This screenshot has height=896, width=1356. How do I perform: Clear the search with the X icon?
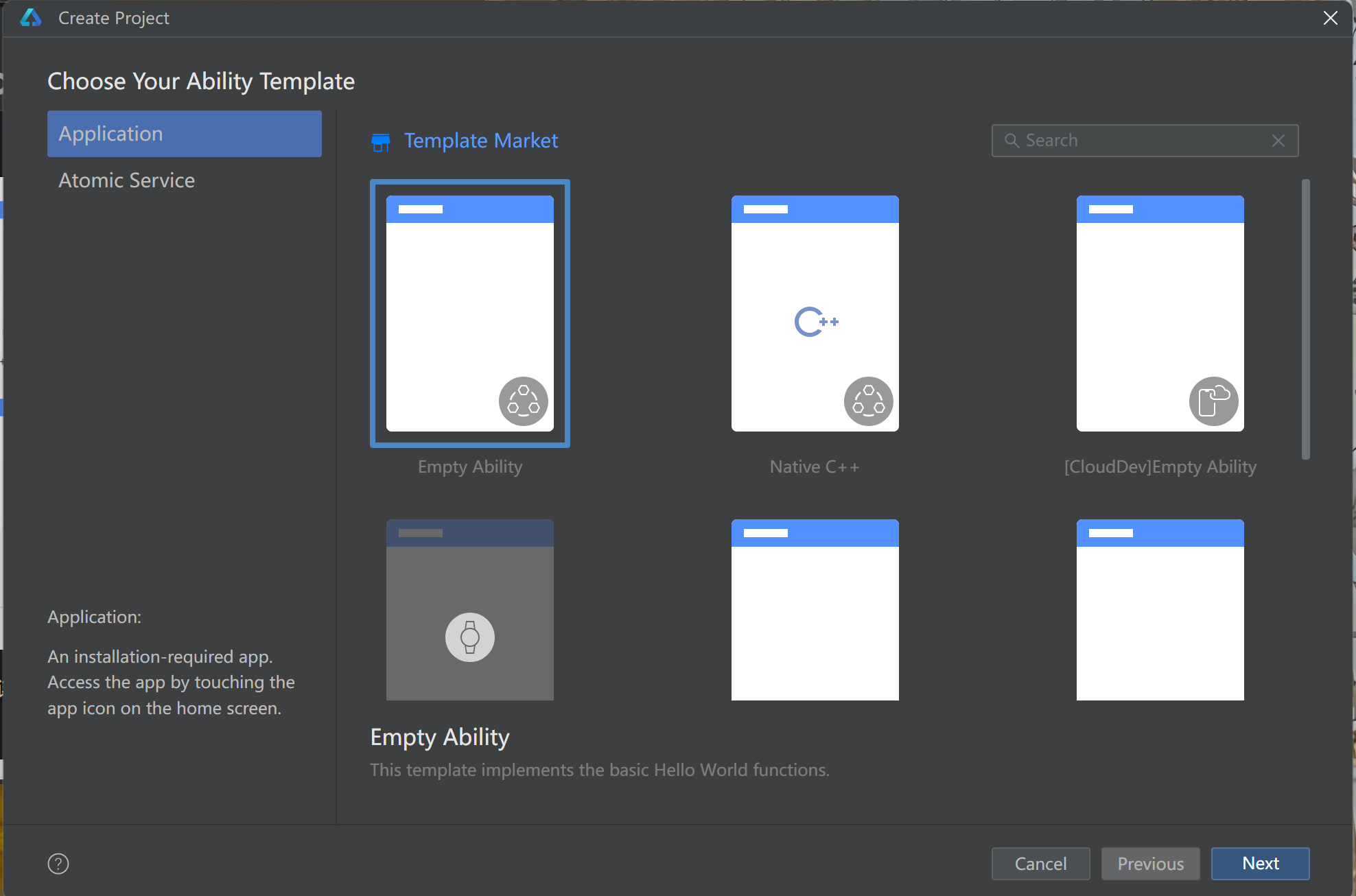(x=1278, y=141)
